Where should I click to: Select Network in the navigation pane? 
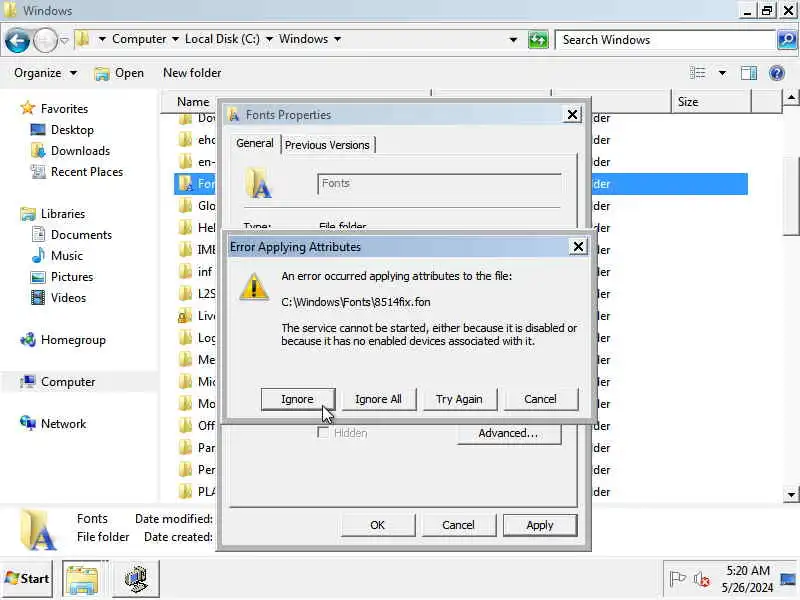pyautogui.click(x=63, y=423)
